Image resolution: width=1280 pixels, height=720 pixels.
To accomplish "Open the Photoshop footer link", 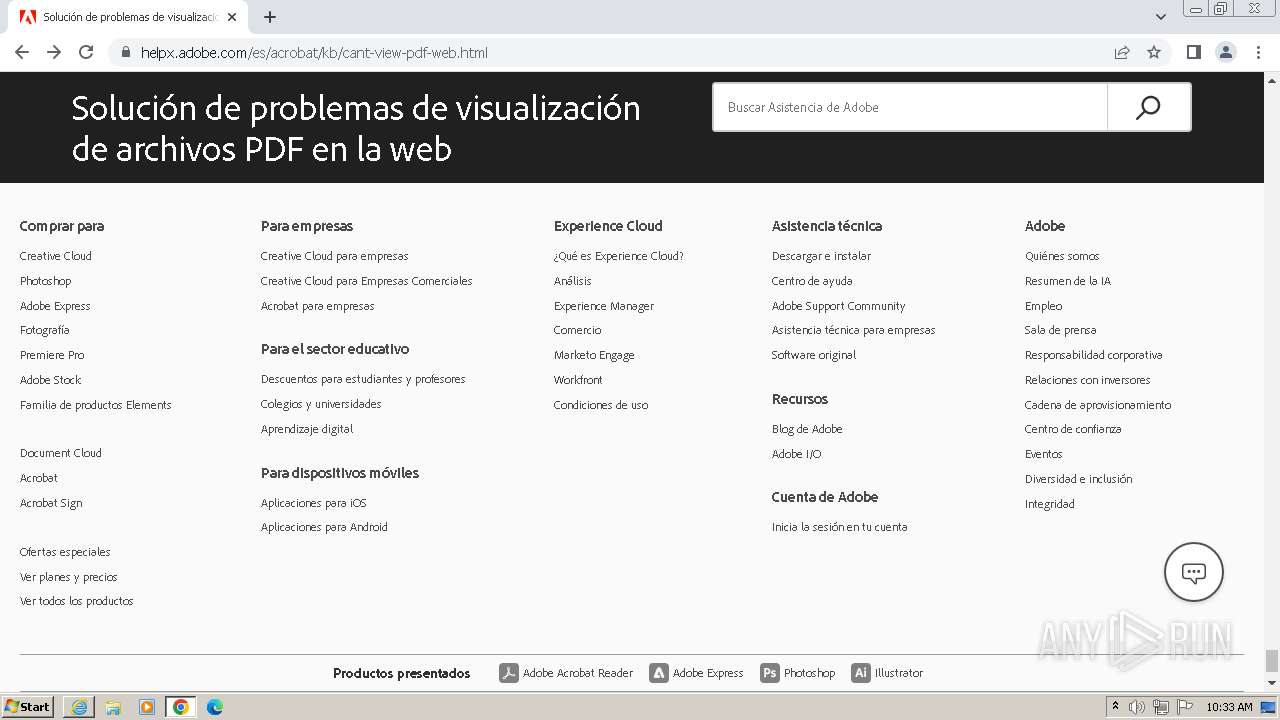I will point(46,281).
